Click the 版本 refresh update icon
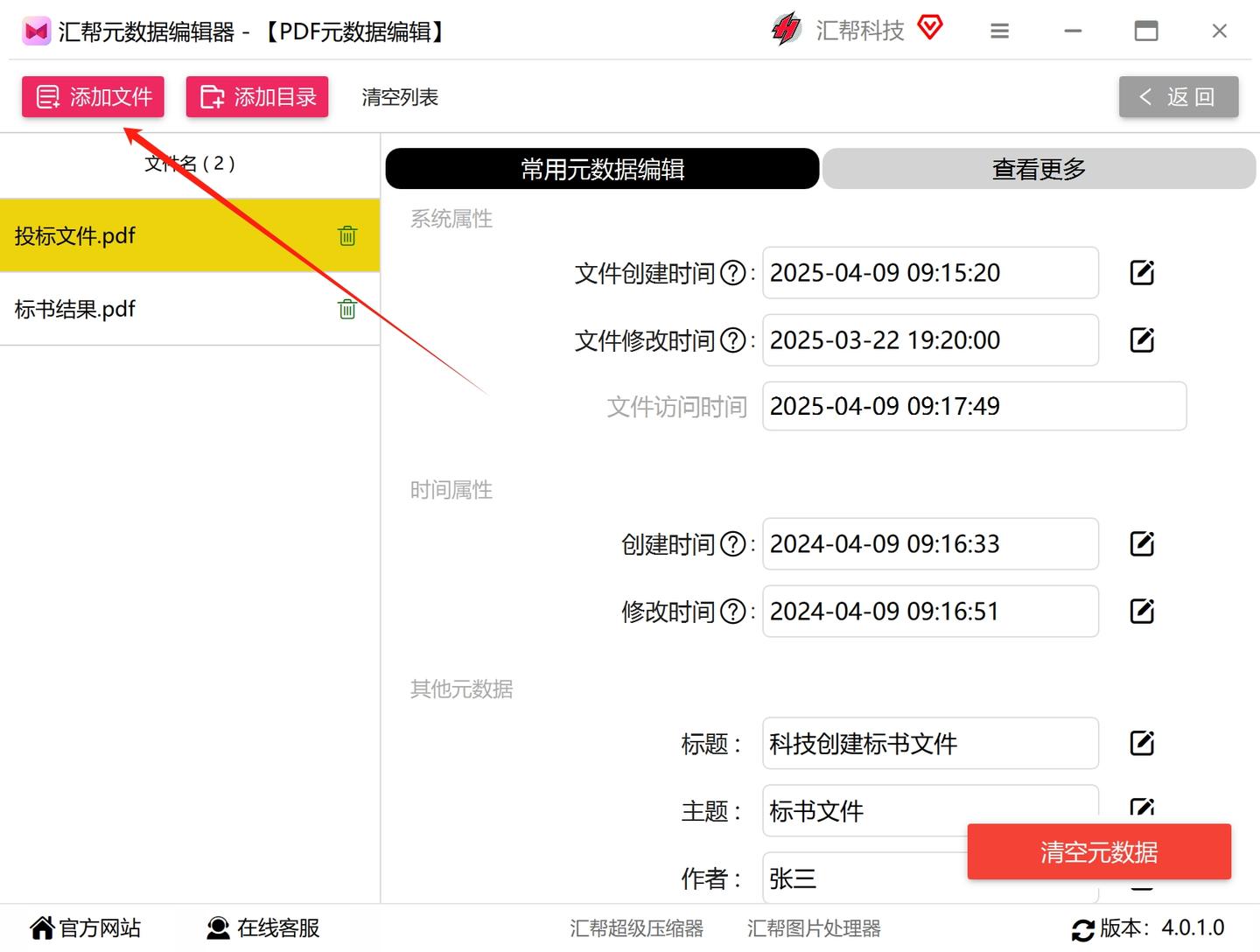Viewport: 1260px width, 952px height. click(1082, 929)
